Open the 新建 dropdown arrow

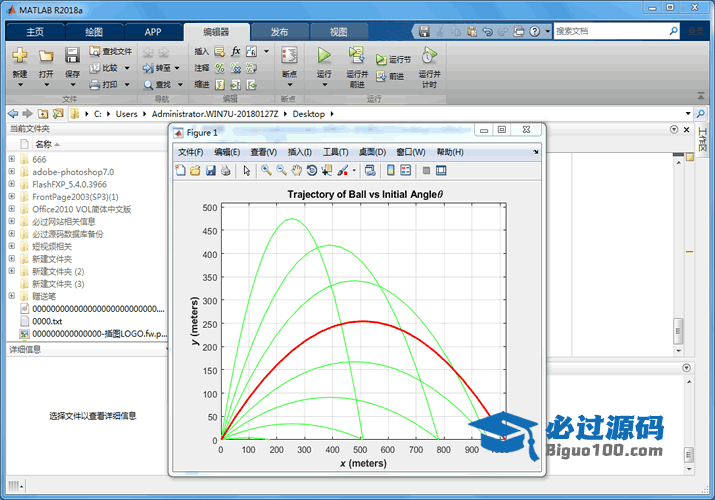point(20,85)
